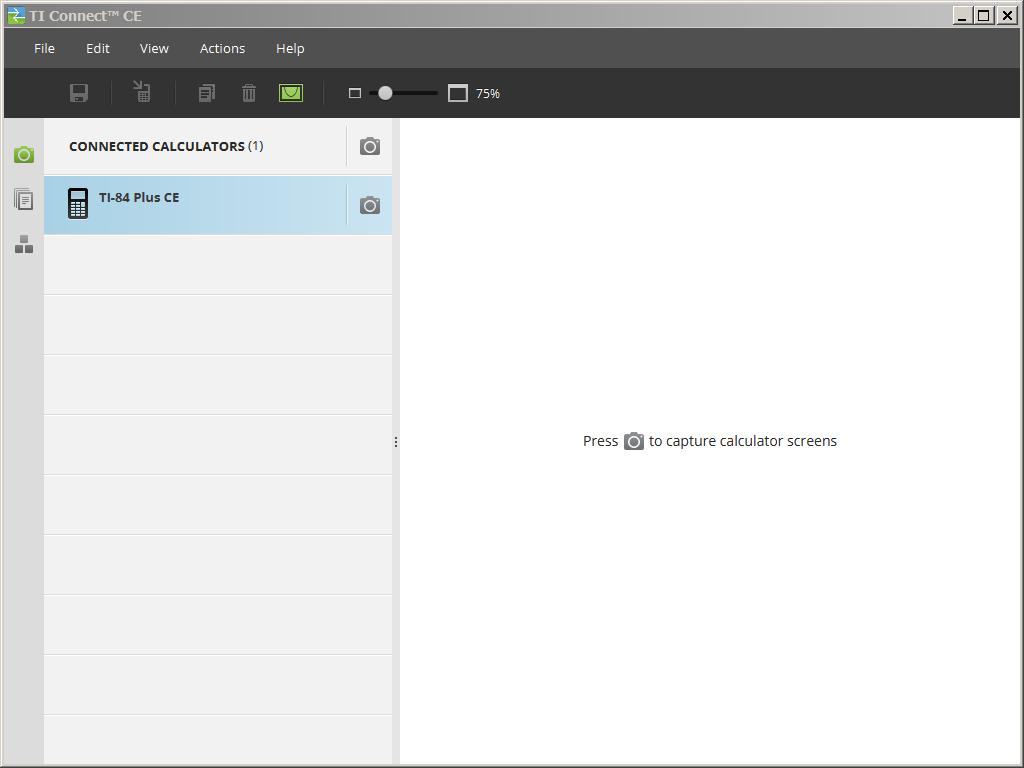This screenshot has height=768, width=1024.
Task: Click the Connected Calculators header
Action: tap(166, 146)
